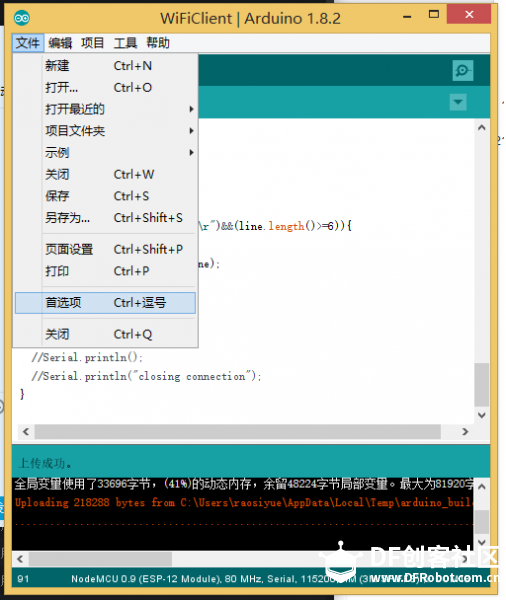Image resolution: width=506 pixels, height=600 pixels.
Task: Select 关闭 Ctrl+W menu entry
Action: (105, 174)
